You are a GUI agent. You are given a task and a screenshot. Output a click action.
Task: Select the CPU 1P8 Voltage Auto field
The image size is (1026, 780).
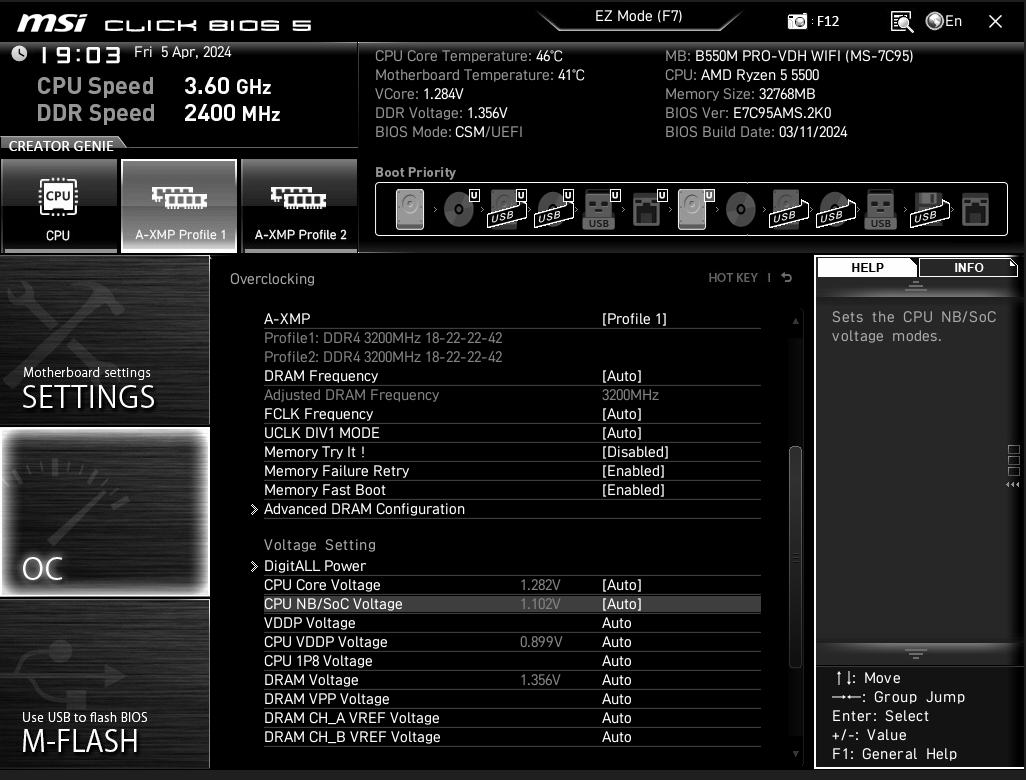coord(616,661)
